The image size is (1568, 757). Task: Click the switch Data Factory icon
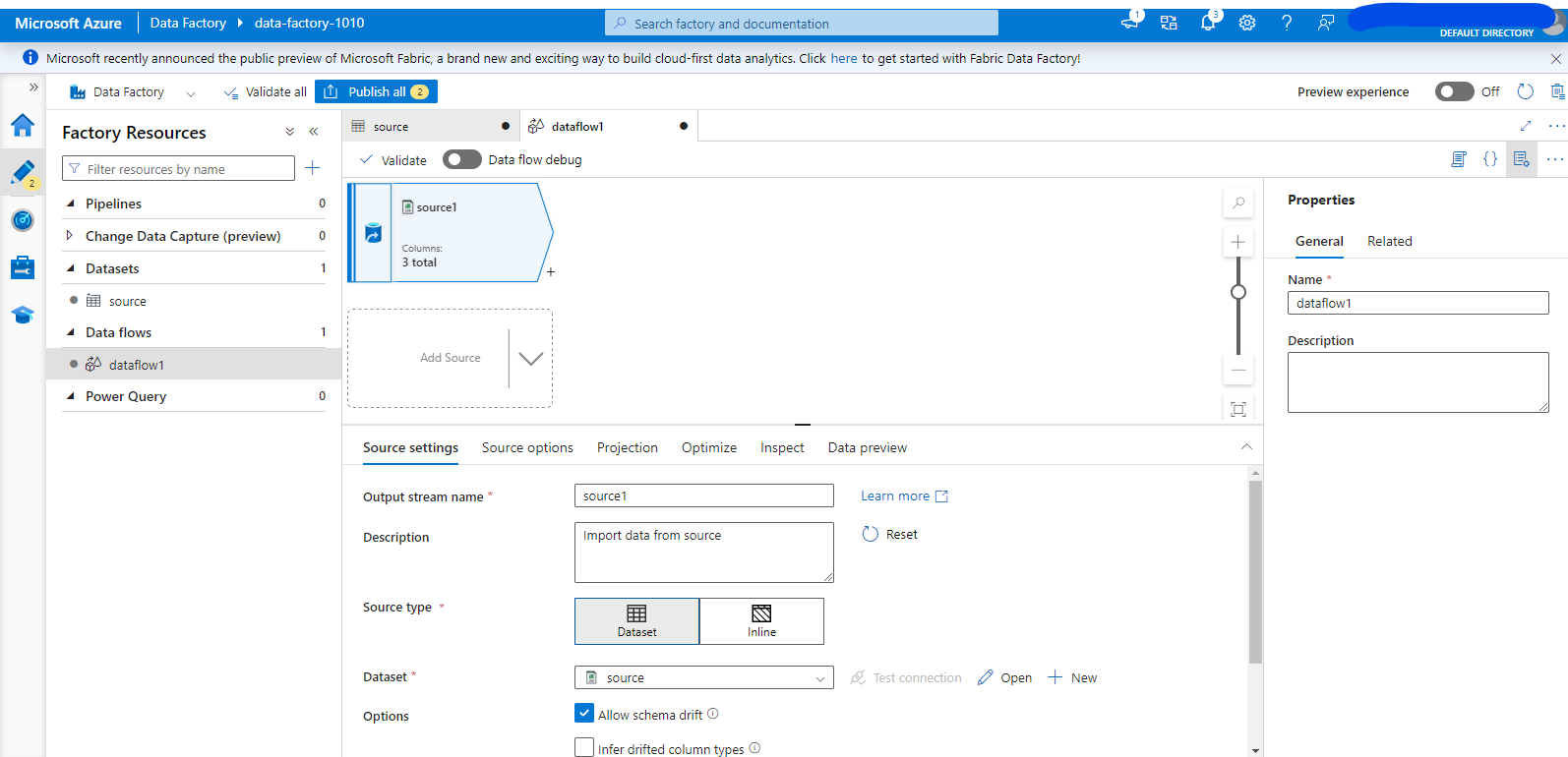[x=1169, y=23]
